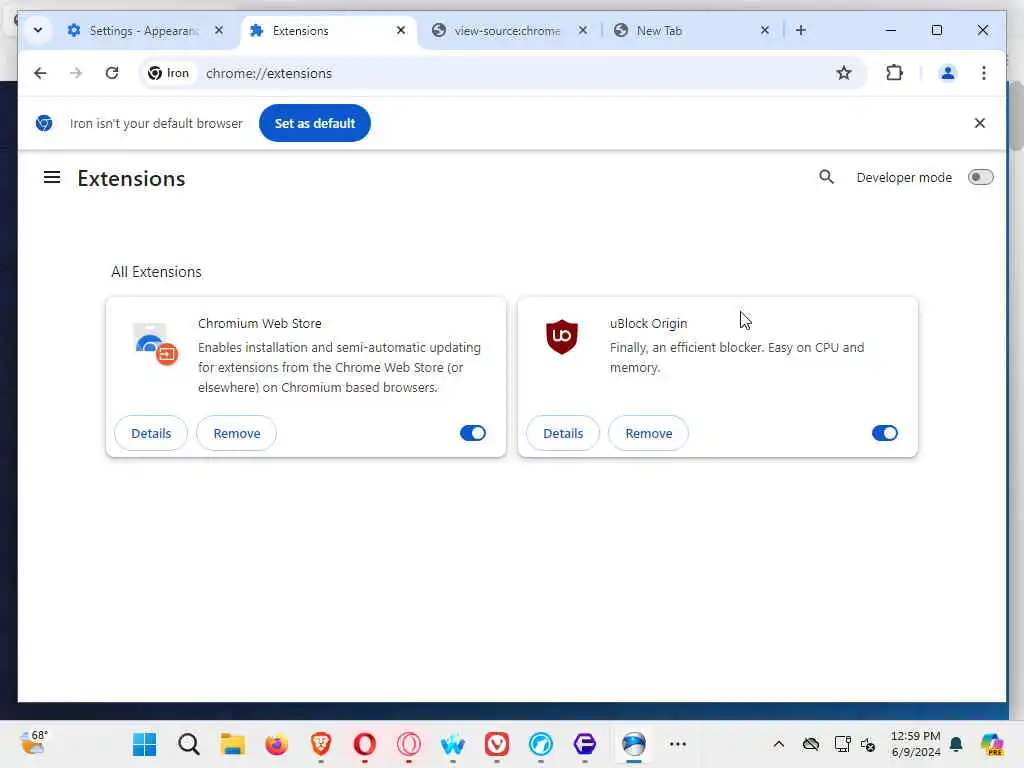
Task: Open the Extensions hamburger main menu
Action: 52,178
